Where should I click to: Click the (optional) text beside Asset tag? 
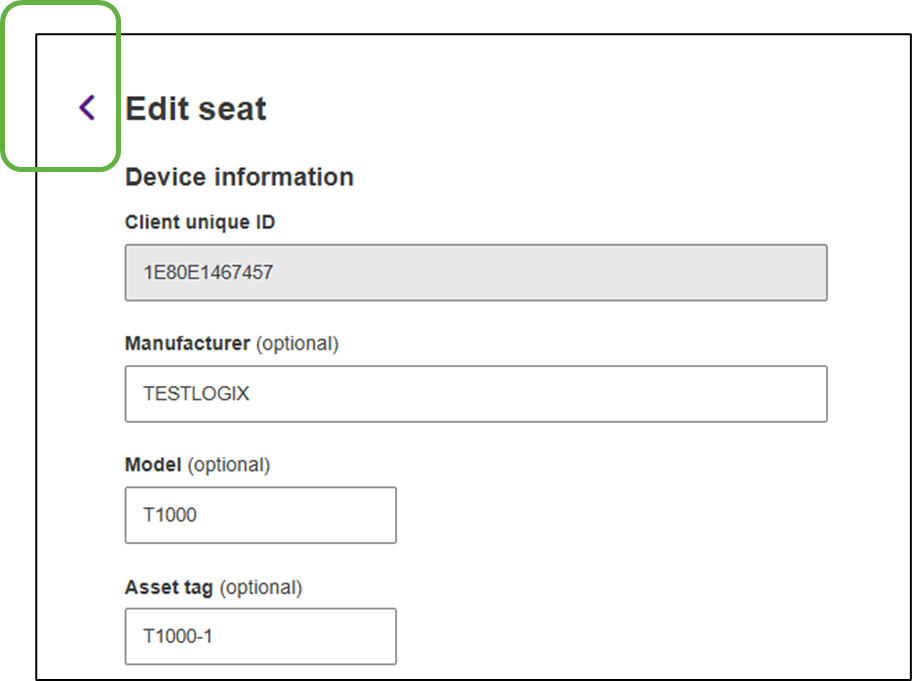(x=260, y=587)
